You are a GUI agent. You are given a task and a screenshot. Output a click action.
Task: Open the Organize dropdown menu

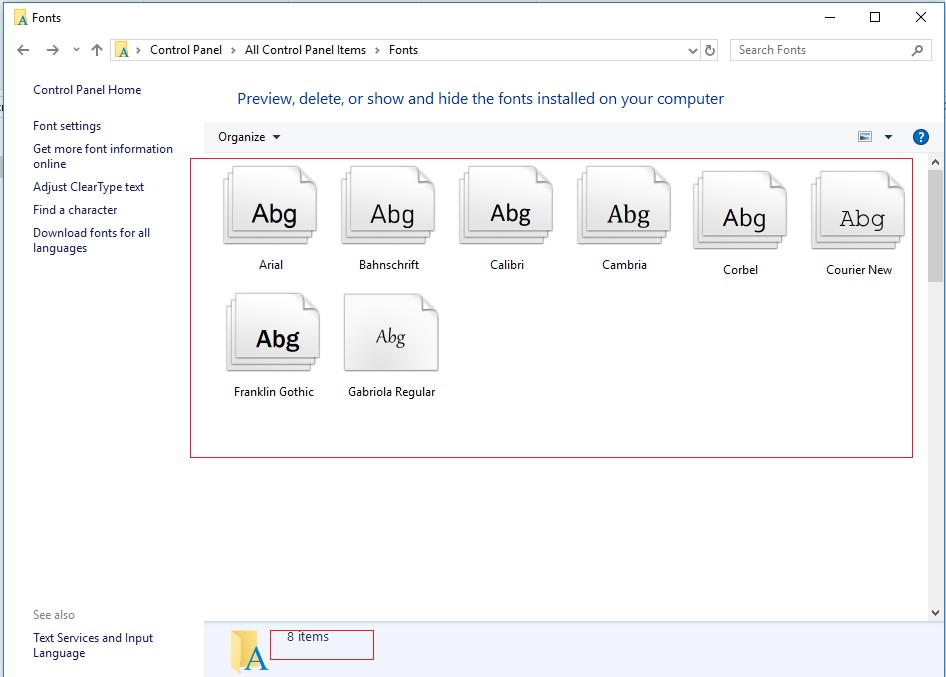click(x=249, y=137)
